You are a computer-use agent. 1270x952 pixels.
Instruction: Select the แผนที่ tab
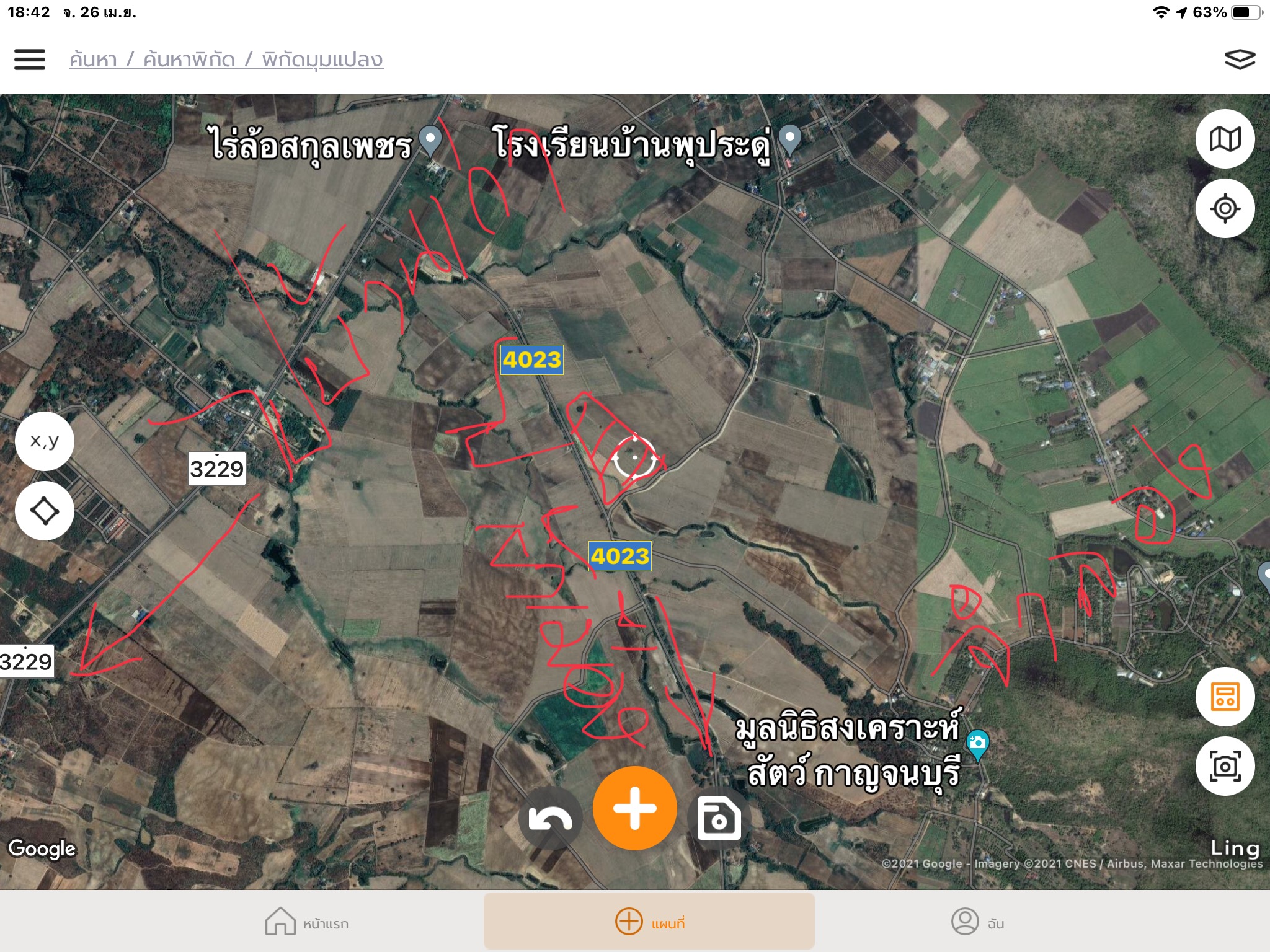649,921
